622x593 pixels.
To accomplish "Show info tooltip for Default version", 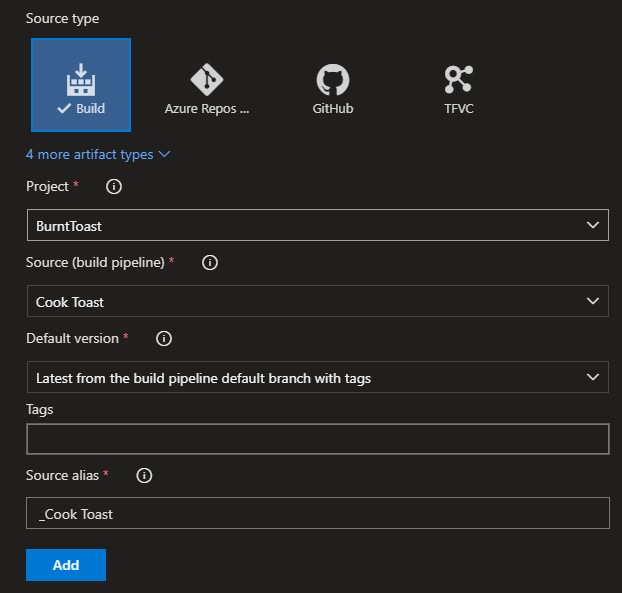I will coord(164,339).
